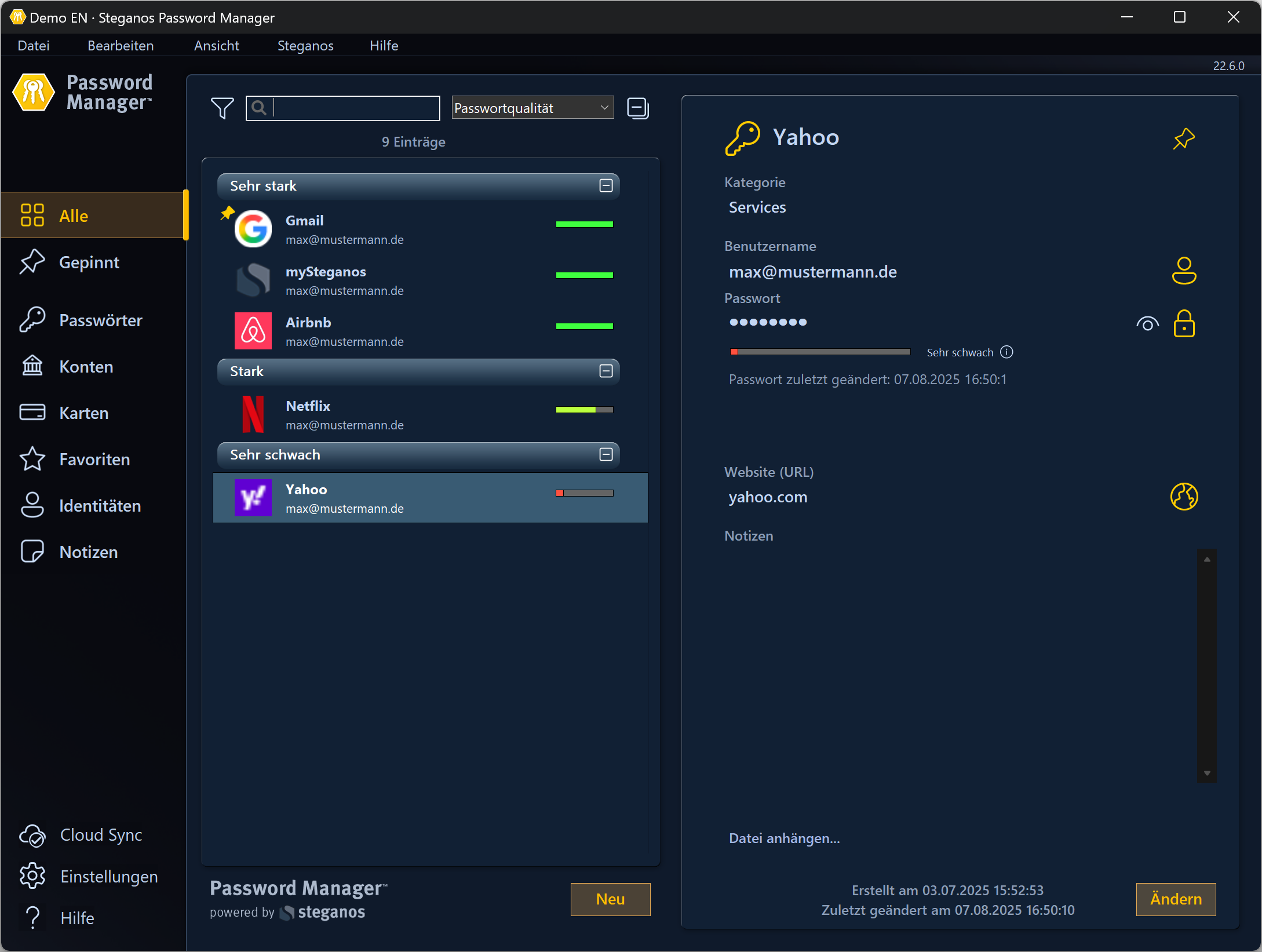Screen dimensions: 1262x952
Task: Pin the Yahoo entry with the pin icon
Action: [1183, 138]
